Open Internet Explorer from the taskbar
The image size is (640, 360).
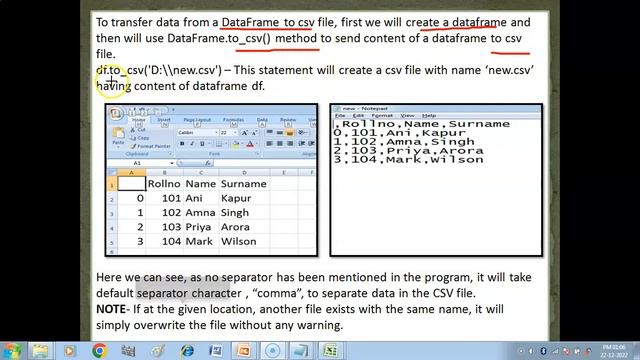187,351
